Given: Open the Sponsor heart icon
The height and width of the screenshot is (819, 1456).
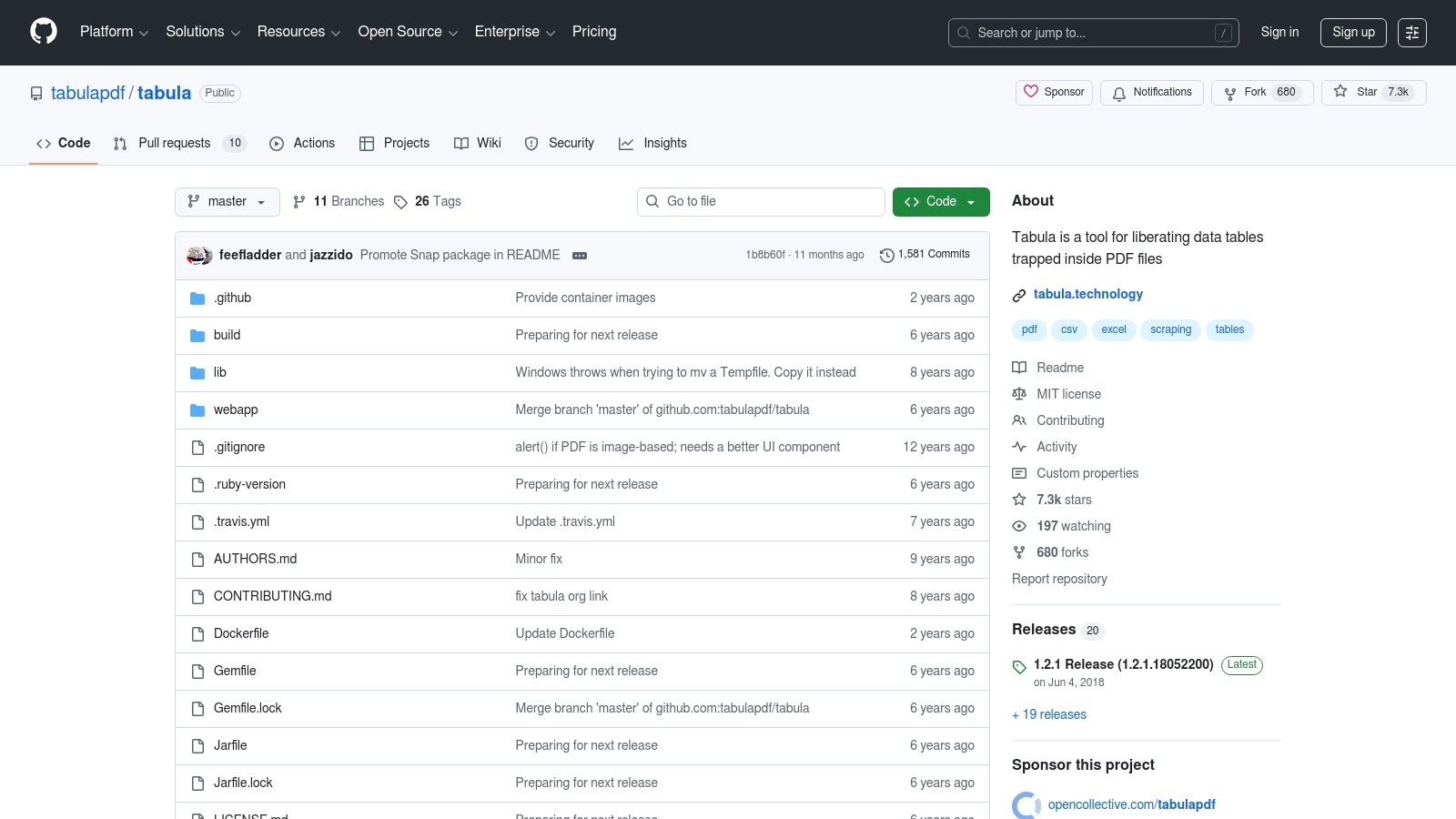Looking at the screenshot, I should pos(1031,92).
